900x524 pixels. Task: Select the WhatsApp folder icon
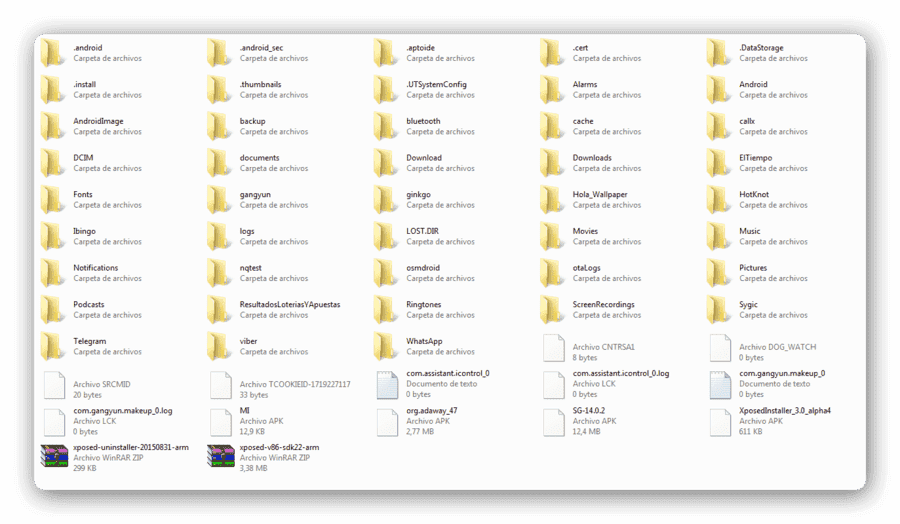click(x=386, y=347)
